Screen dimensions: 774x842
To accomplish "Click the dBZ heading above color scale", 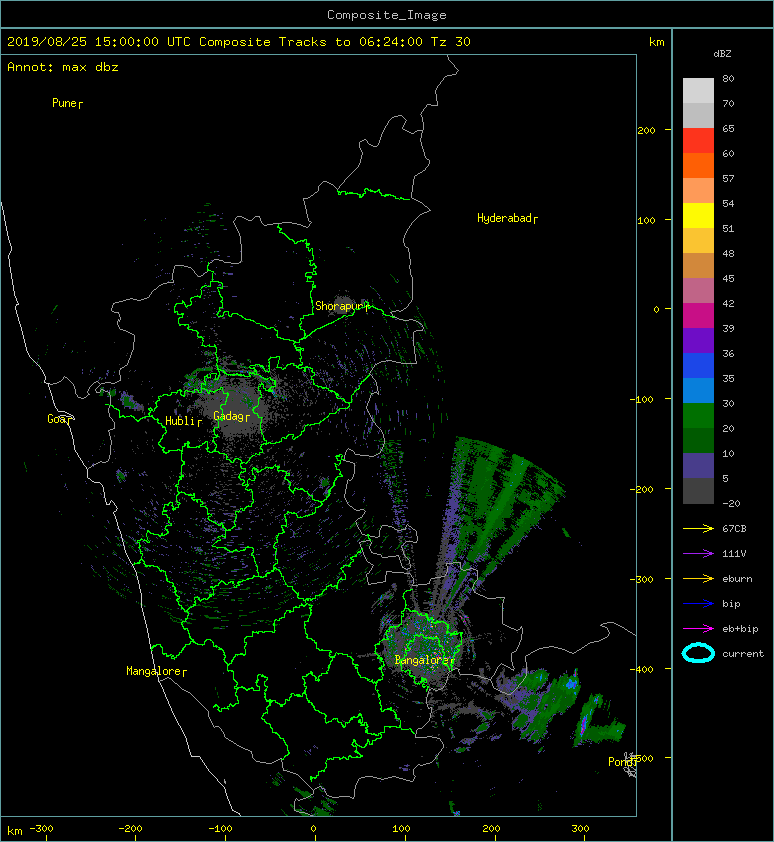I will (722, 54).
